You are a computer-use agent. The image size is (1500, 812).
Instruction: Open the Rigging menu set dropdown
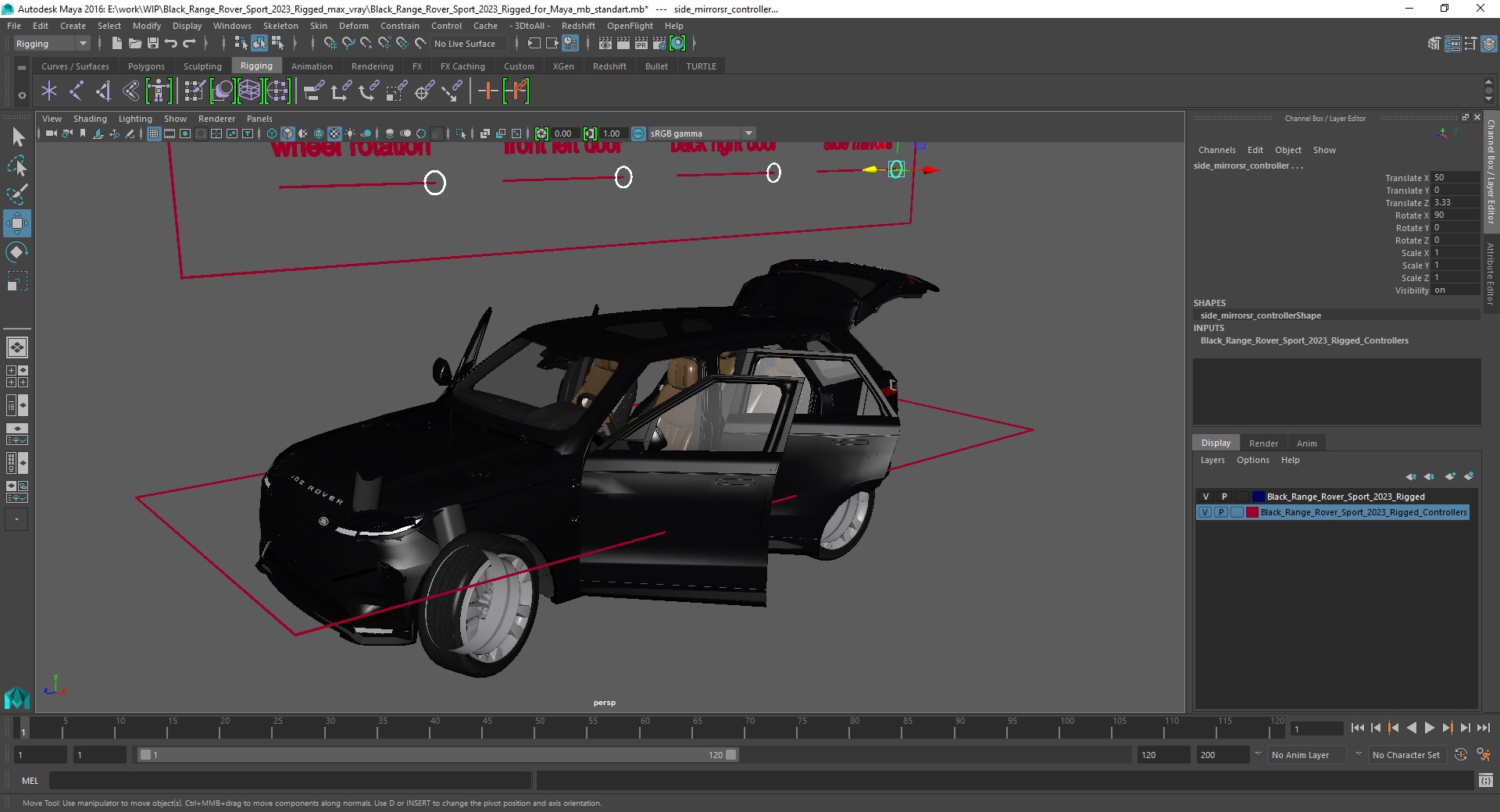(x=51, y=44)
